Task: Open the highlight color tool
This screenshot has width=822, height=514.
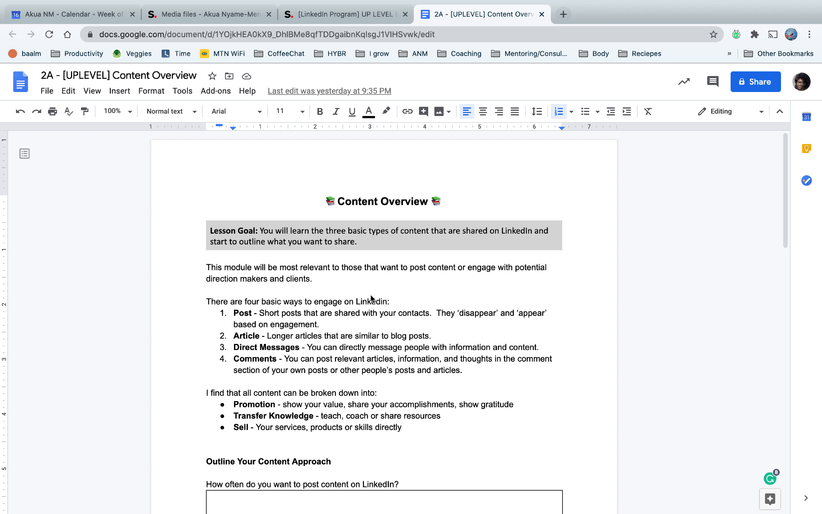Action: (x=386, y=111)
